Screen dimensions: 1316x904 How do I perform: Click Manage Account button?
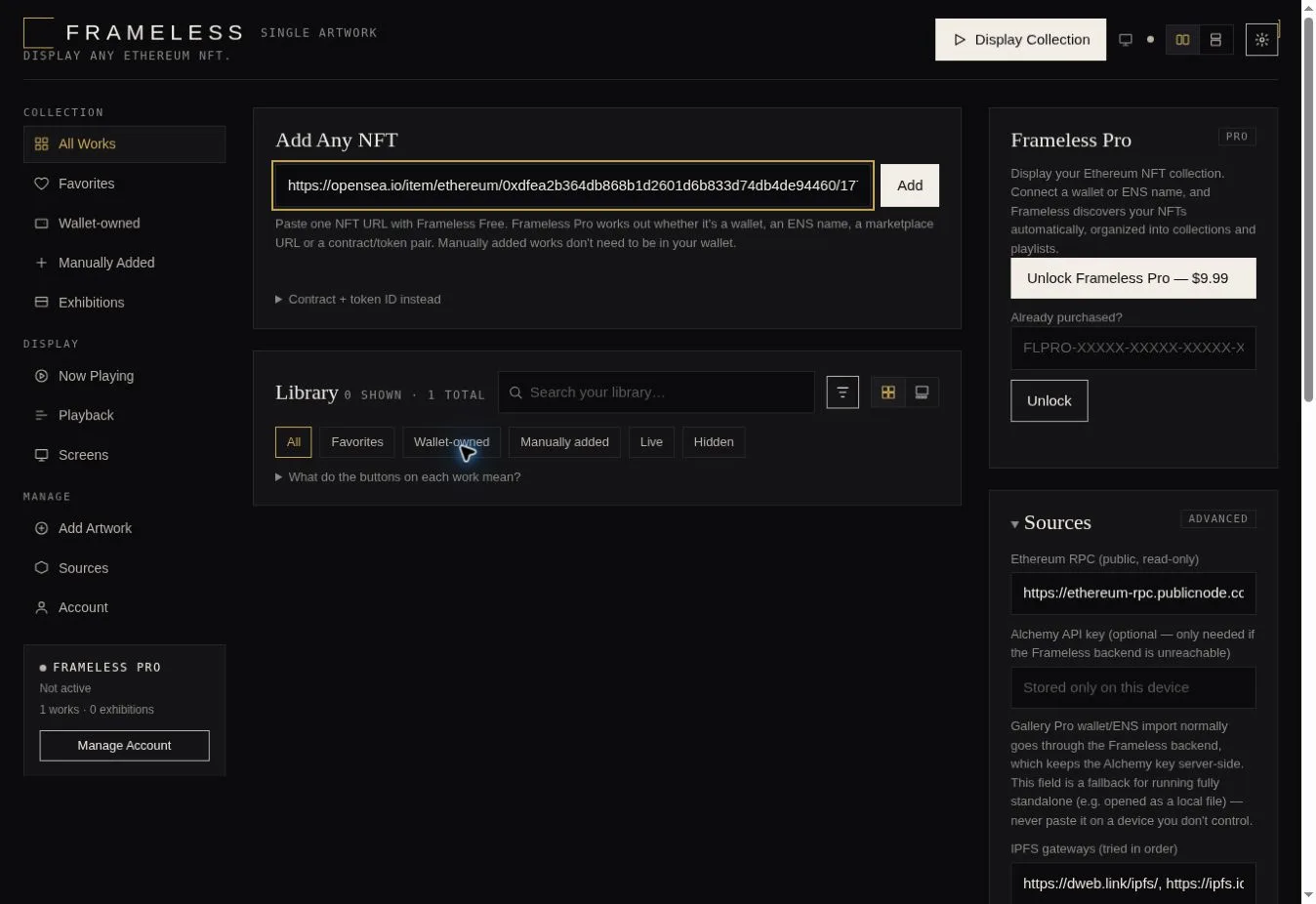click(124, 746)
